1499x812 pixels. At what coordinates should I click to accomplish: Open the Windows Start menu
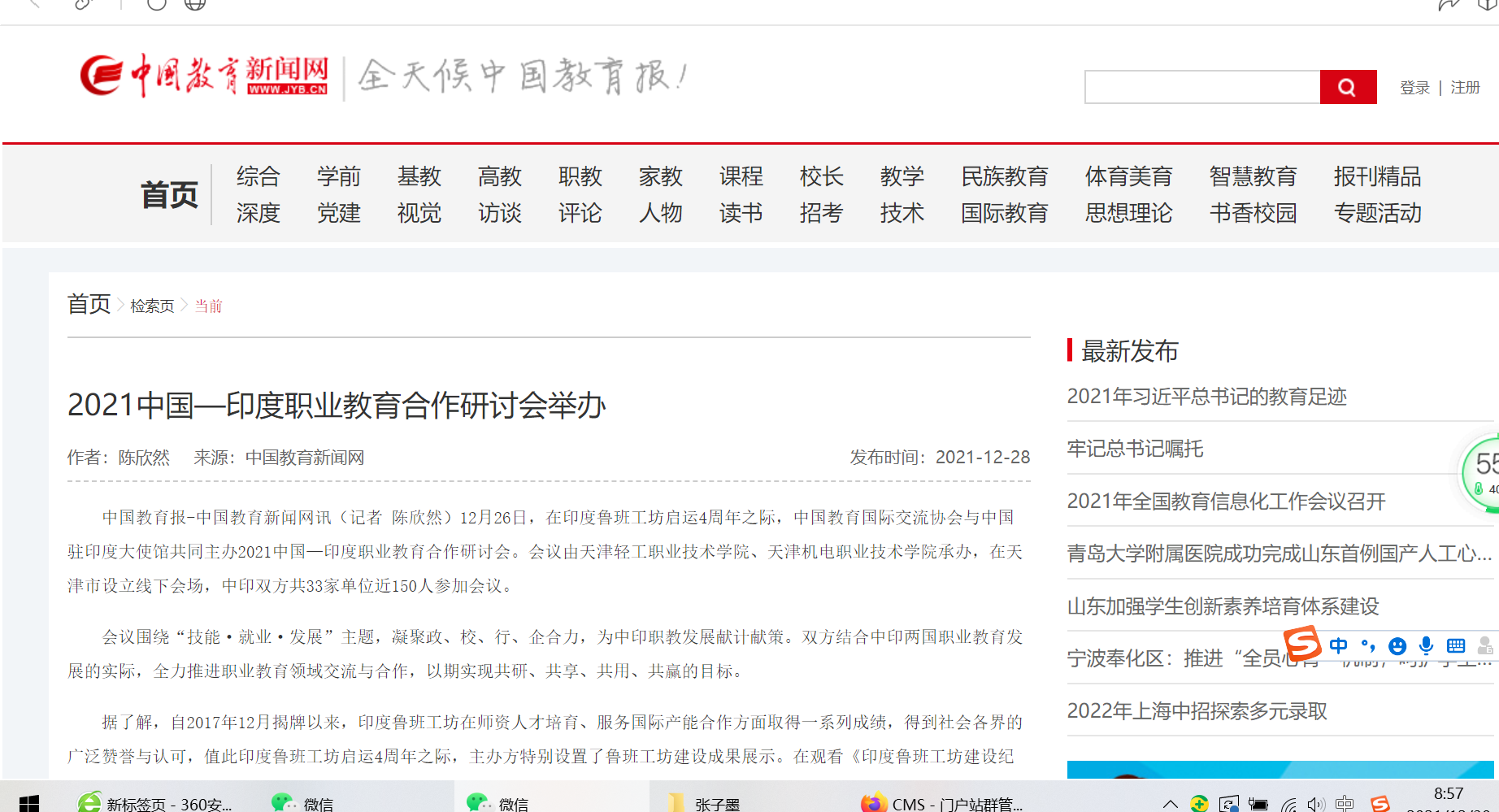28,803
